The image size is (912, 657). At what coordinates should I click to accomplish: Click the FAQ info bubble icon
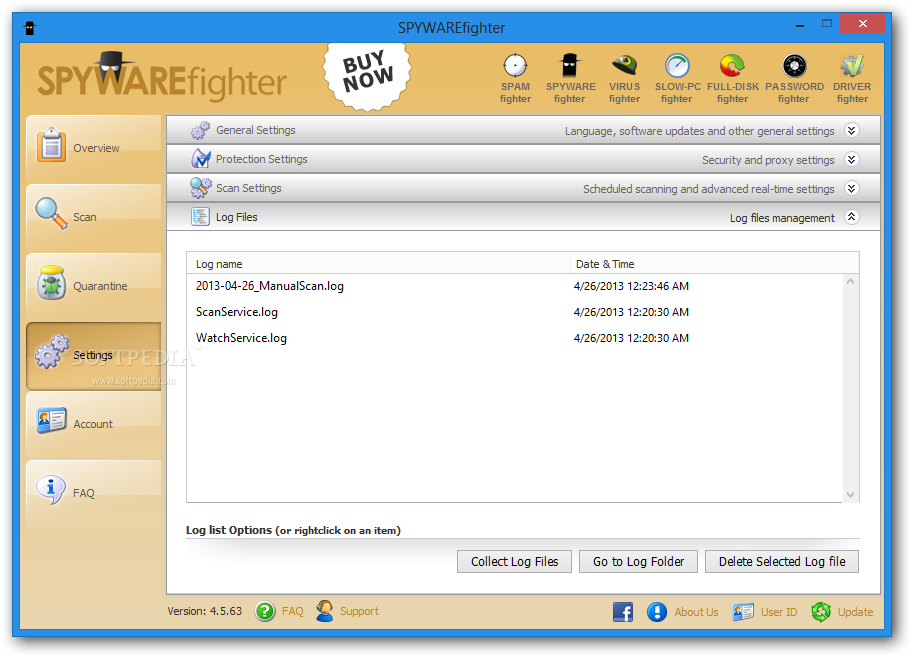click(x=51, y=490)
